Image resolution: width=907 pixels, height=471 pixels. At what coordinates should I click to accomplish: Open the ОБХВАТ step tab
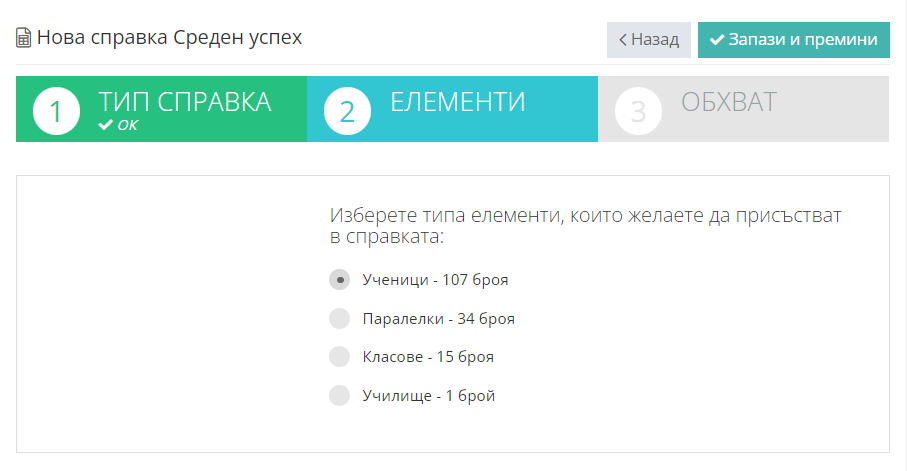(744, 109)
